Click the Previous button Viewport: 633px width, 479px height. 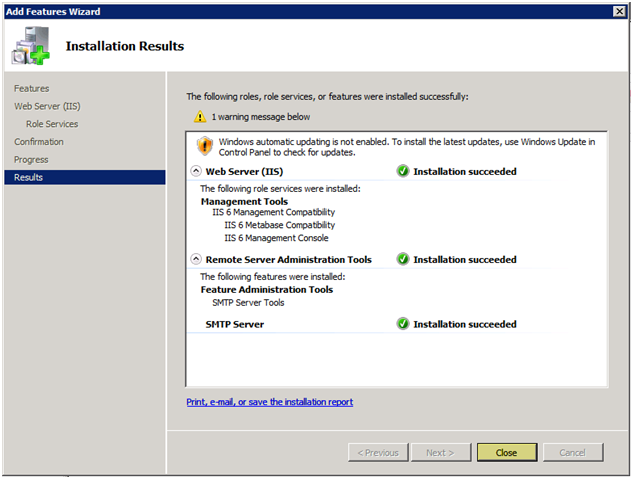tap(378, 452)
